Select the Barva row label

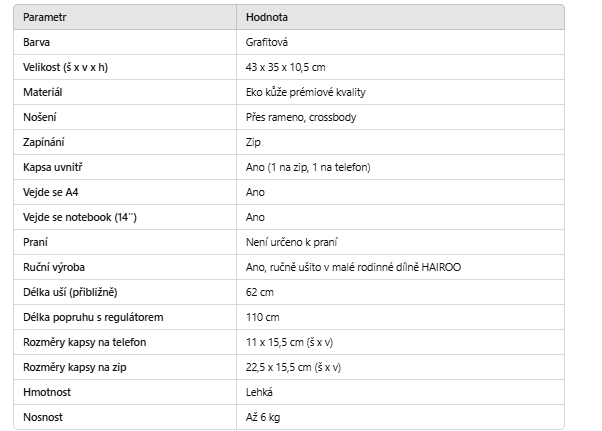click(x=36, y=42)
